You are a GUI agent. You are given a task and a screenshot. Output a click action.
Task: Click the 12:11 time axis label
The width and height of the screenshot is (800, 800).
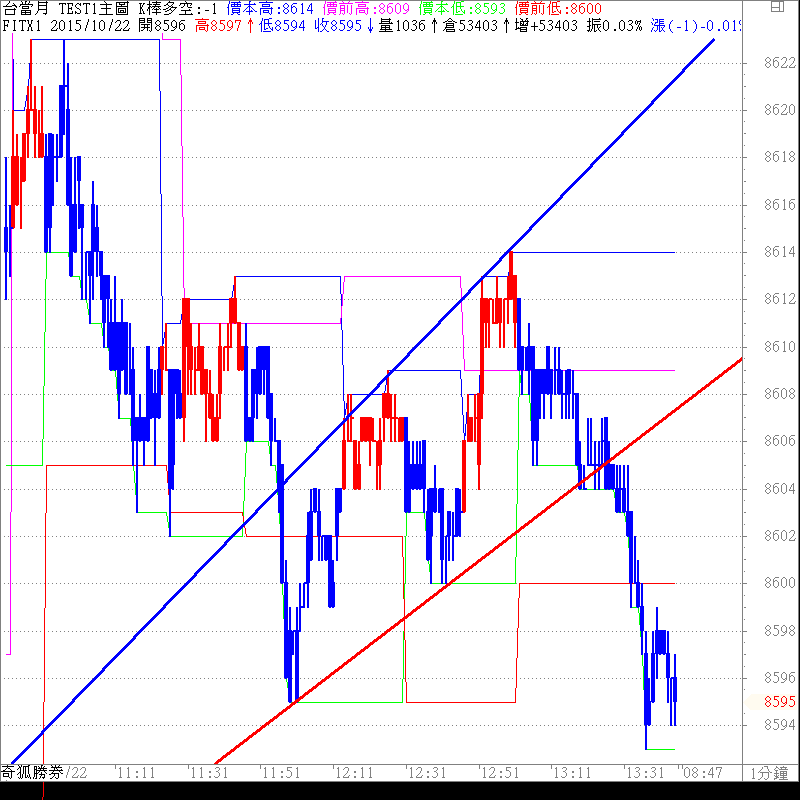[354, 773]
